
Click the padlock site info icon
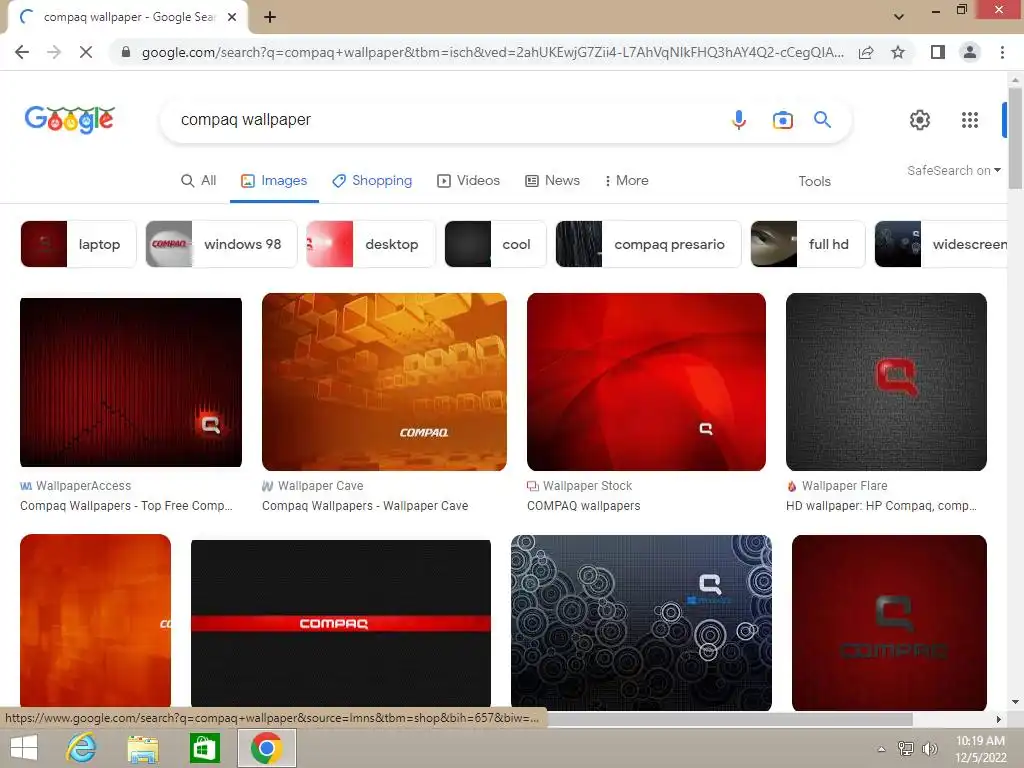pos(126,52)
